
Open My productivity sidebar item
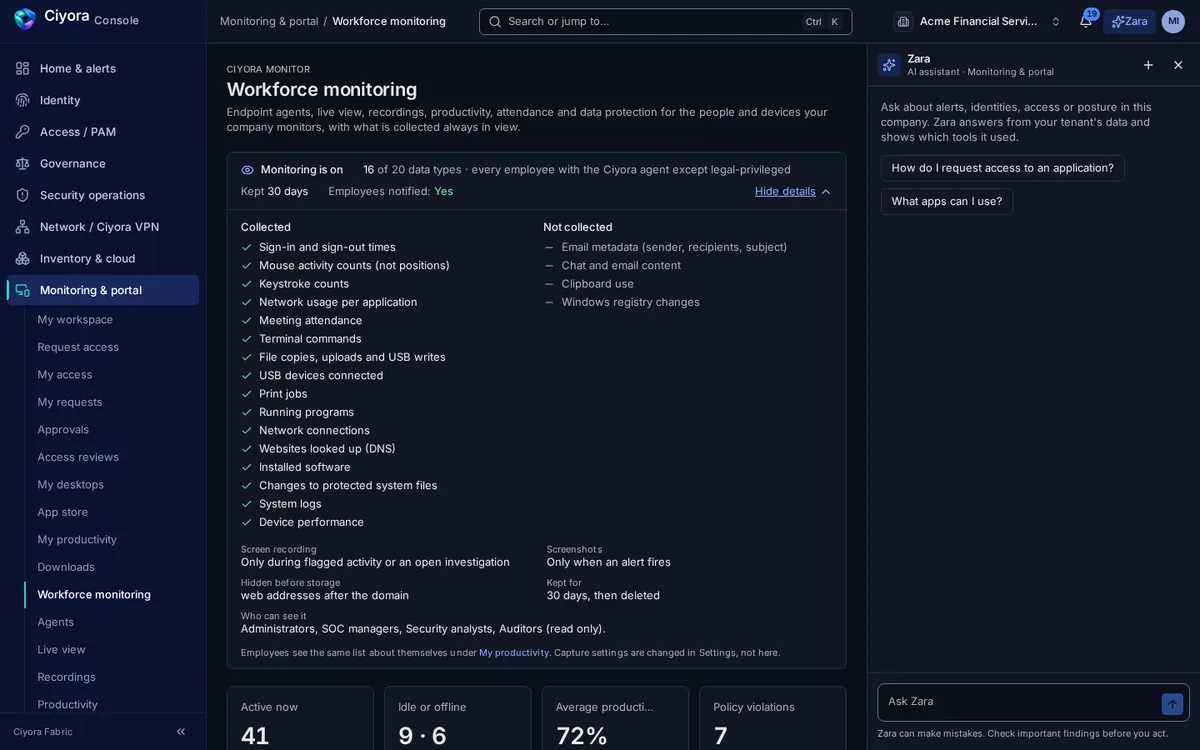point(111,539)
